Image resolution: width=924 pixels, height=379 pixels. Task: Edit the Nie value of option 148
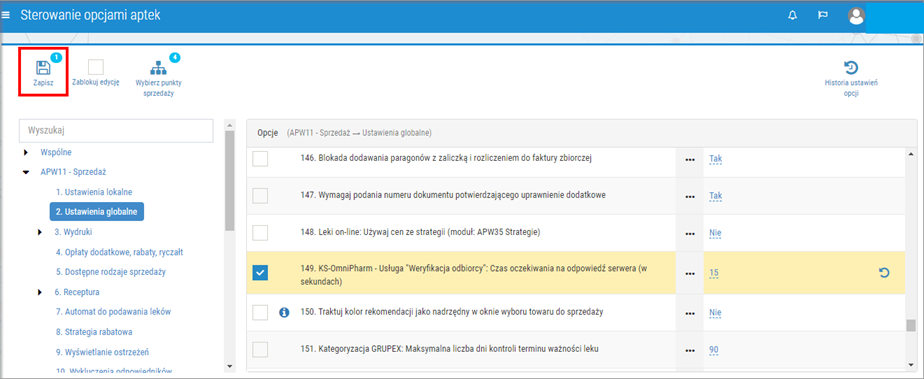tap(715, 232)
